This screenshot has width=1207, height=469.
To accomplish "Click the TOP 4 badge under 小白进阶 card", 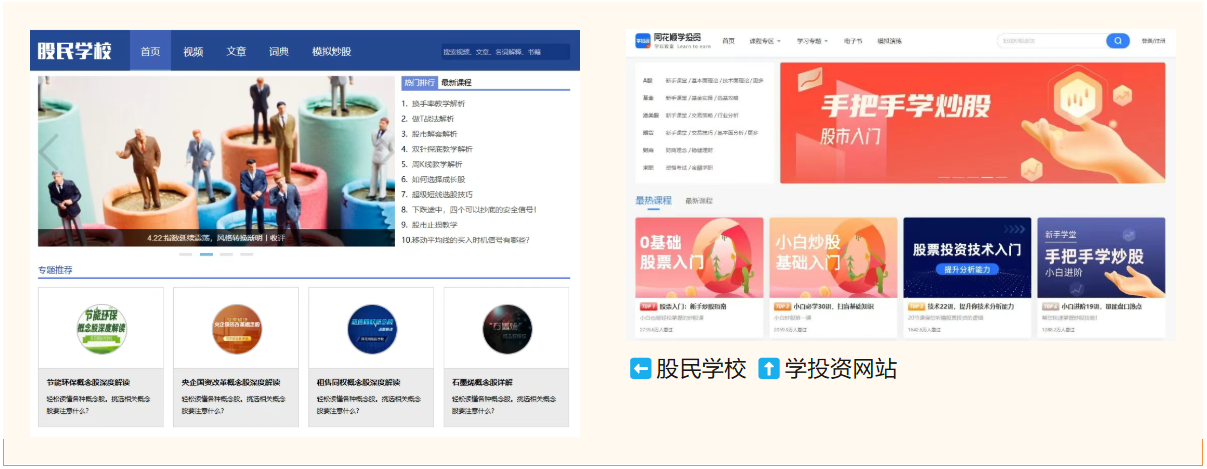I will click(1050, 306).
